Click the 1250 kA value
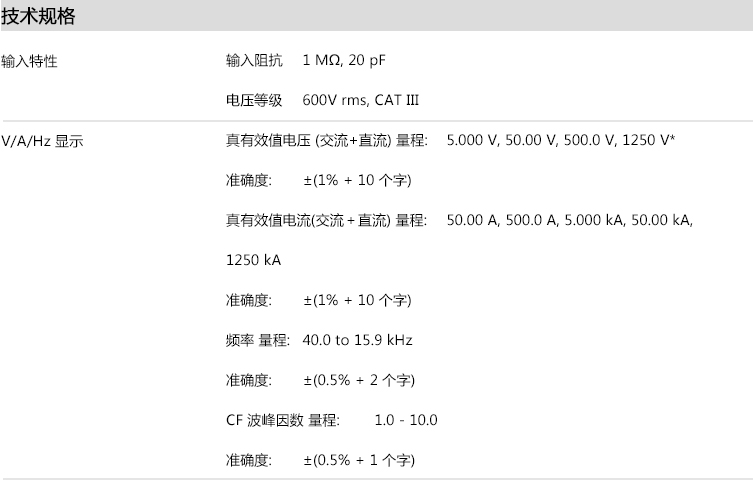 (254, 260)
